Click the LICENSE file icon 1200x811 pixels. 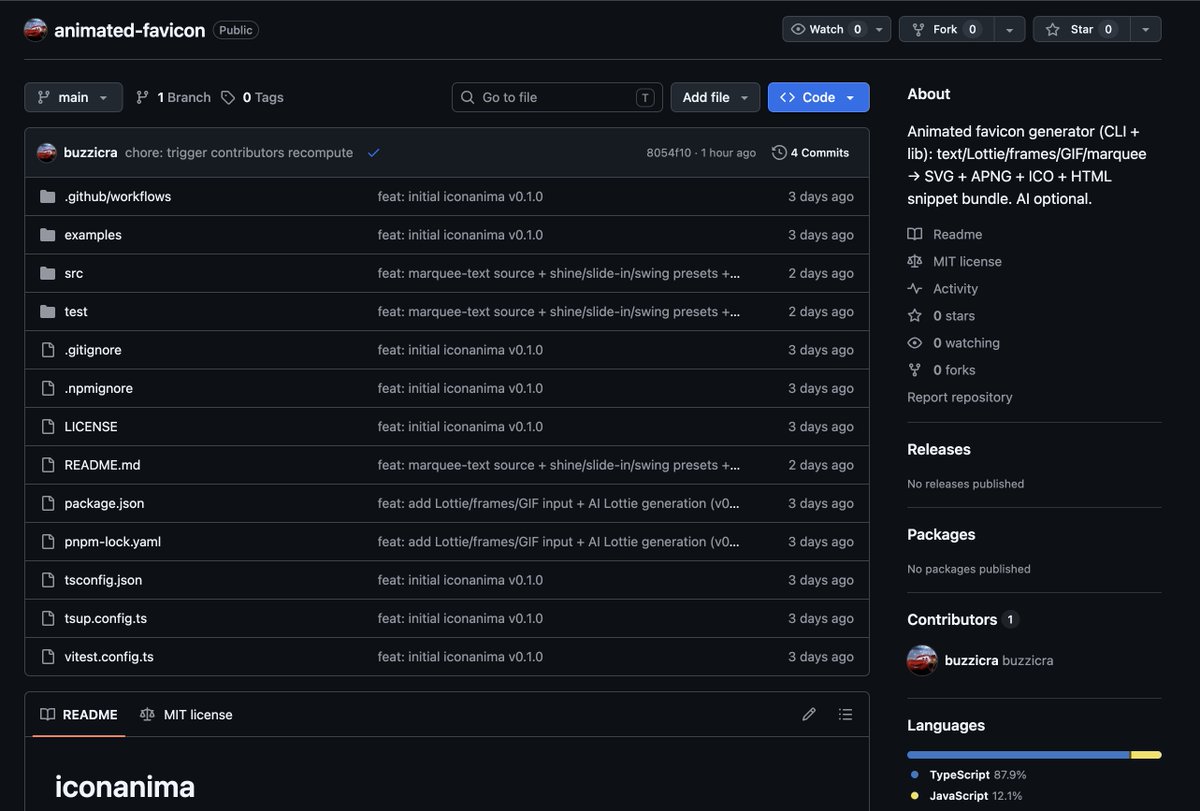pyautogui.click(x=47, y=427)
